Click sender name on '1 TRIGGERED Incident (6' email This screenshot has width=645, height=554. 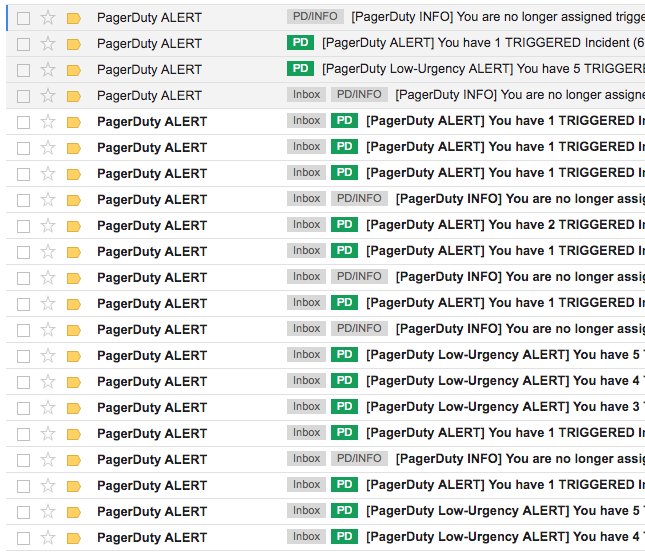[149, 44]
